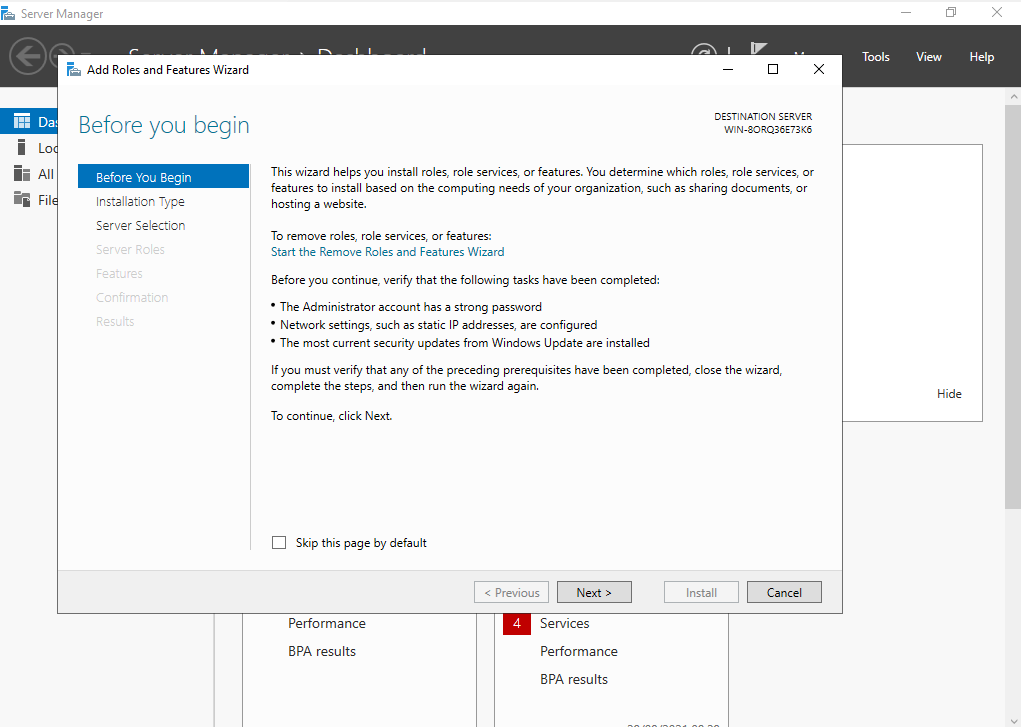Open Performance listed directly below Services

click(579, 651)
